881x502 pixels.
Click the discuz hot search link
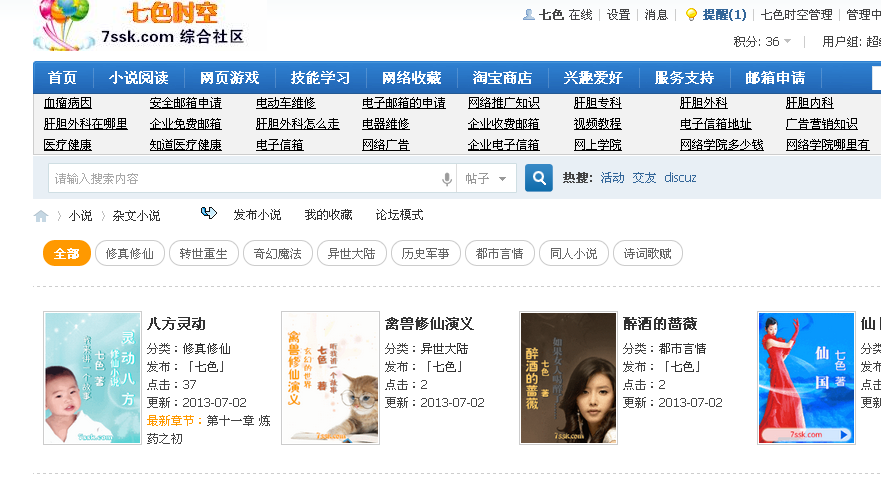[x=680, y=178]
